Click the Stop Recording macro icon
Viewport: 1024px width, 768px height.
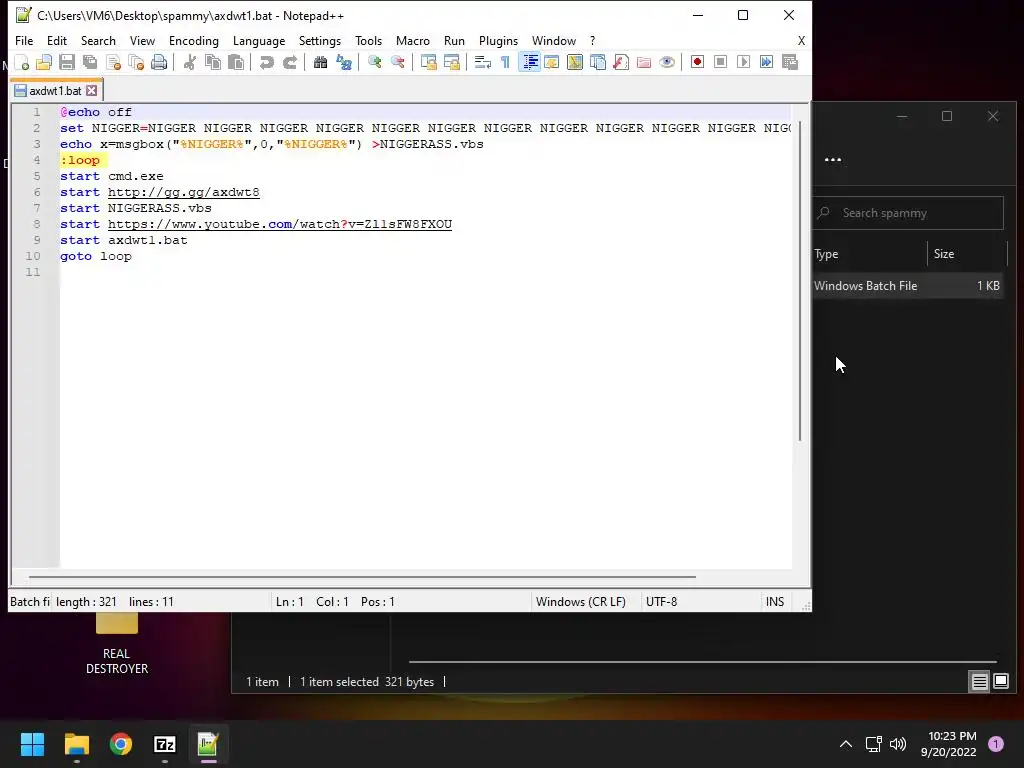720,62
